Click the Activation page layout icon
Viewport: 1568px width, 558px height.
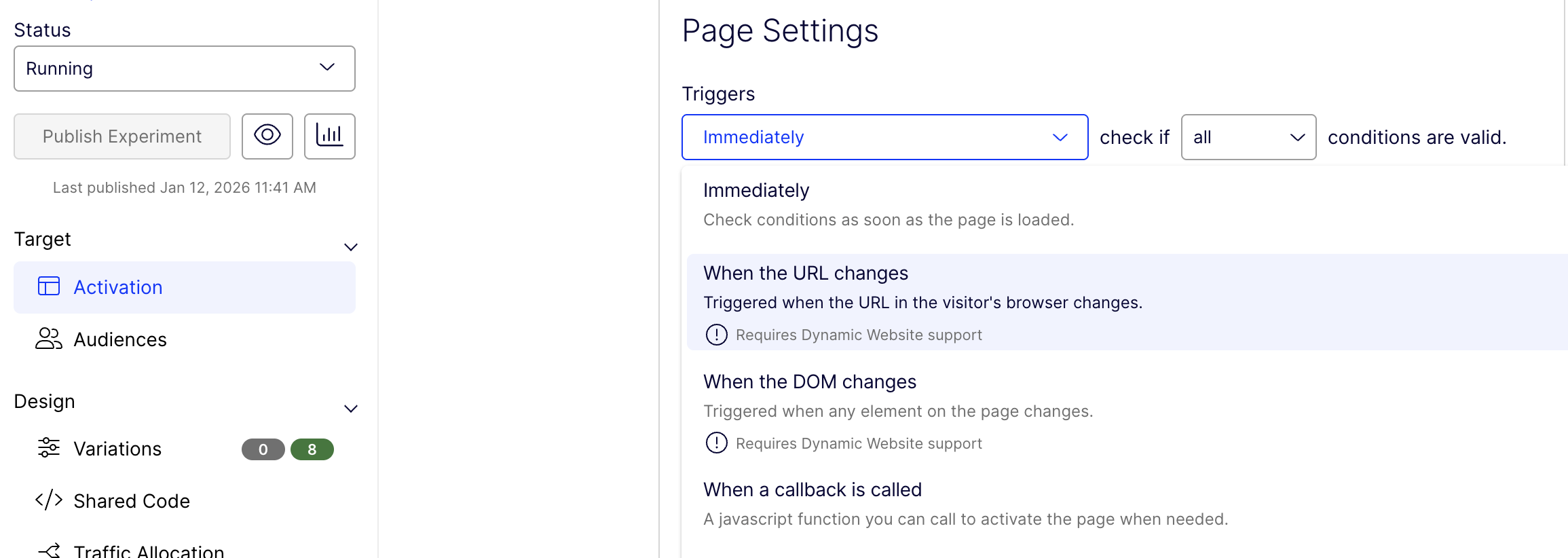tap(49, 286)
